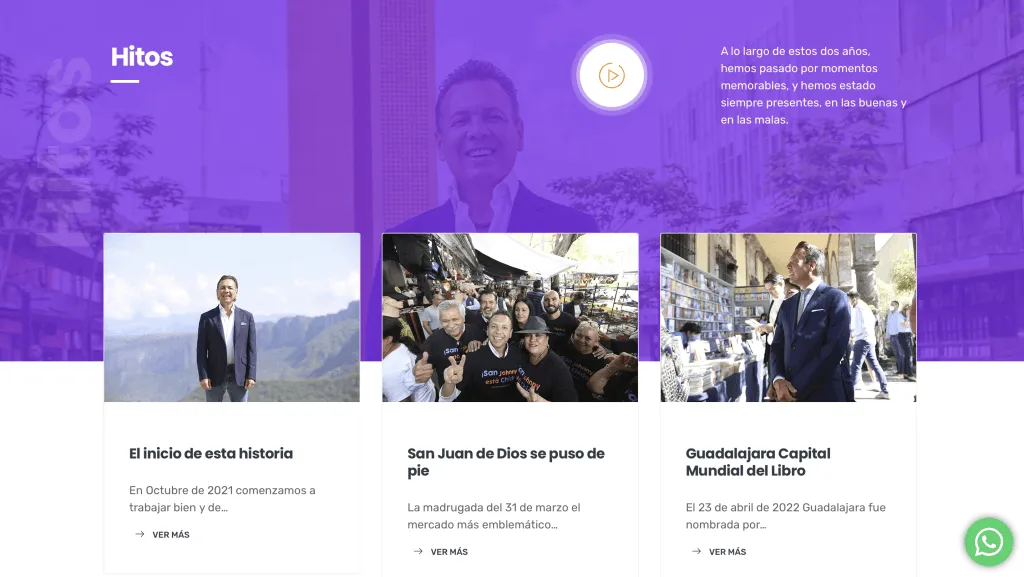The image size is (1024, 577).
Task: Open the title Guadalajara Capital Mundial del Libro
Action: pos(758,461)
